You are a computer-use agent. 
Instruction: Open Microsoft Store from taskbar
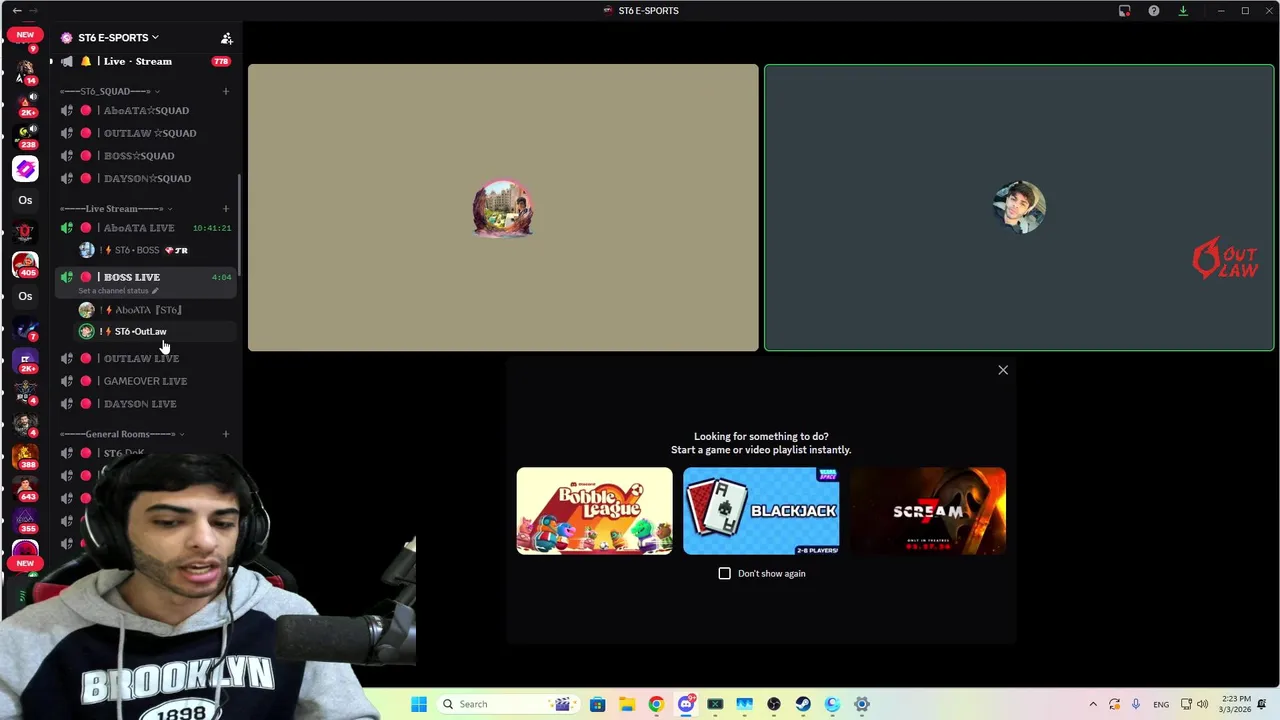[x=597, y=704]
